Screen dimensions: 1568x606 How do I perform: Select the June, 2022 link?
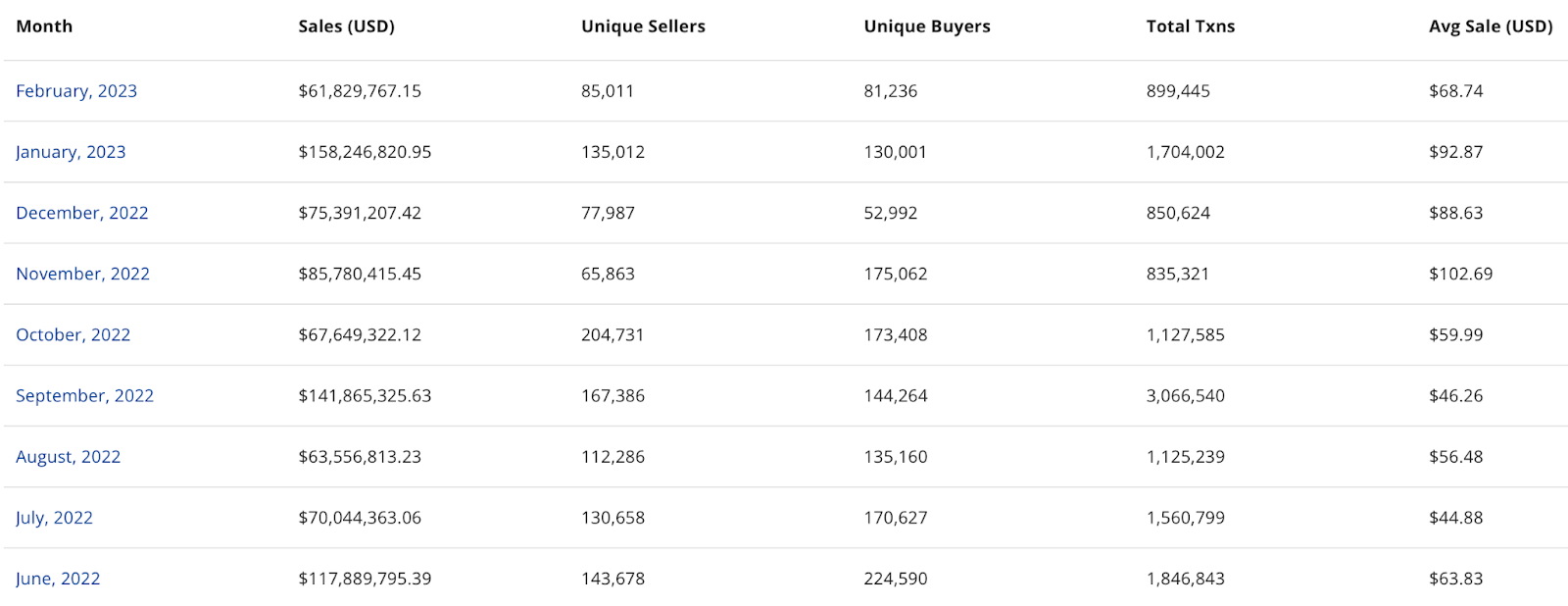(x=58, y=579)
